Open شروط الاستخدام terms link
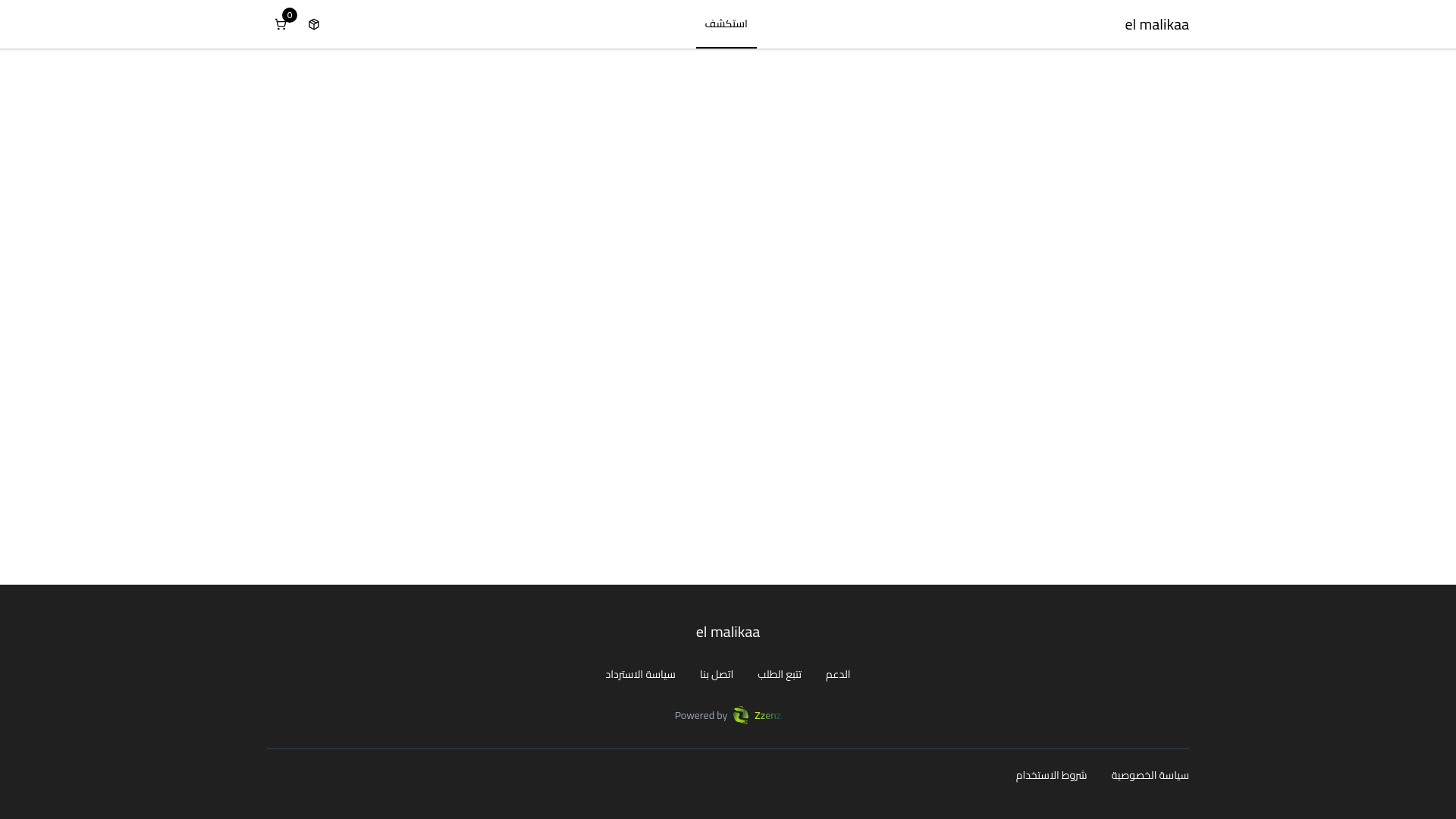This screenshot has width=1456, height=819. pyautogui.click(x=1052, y=775)
